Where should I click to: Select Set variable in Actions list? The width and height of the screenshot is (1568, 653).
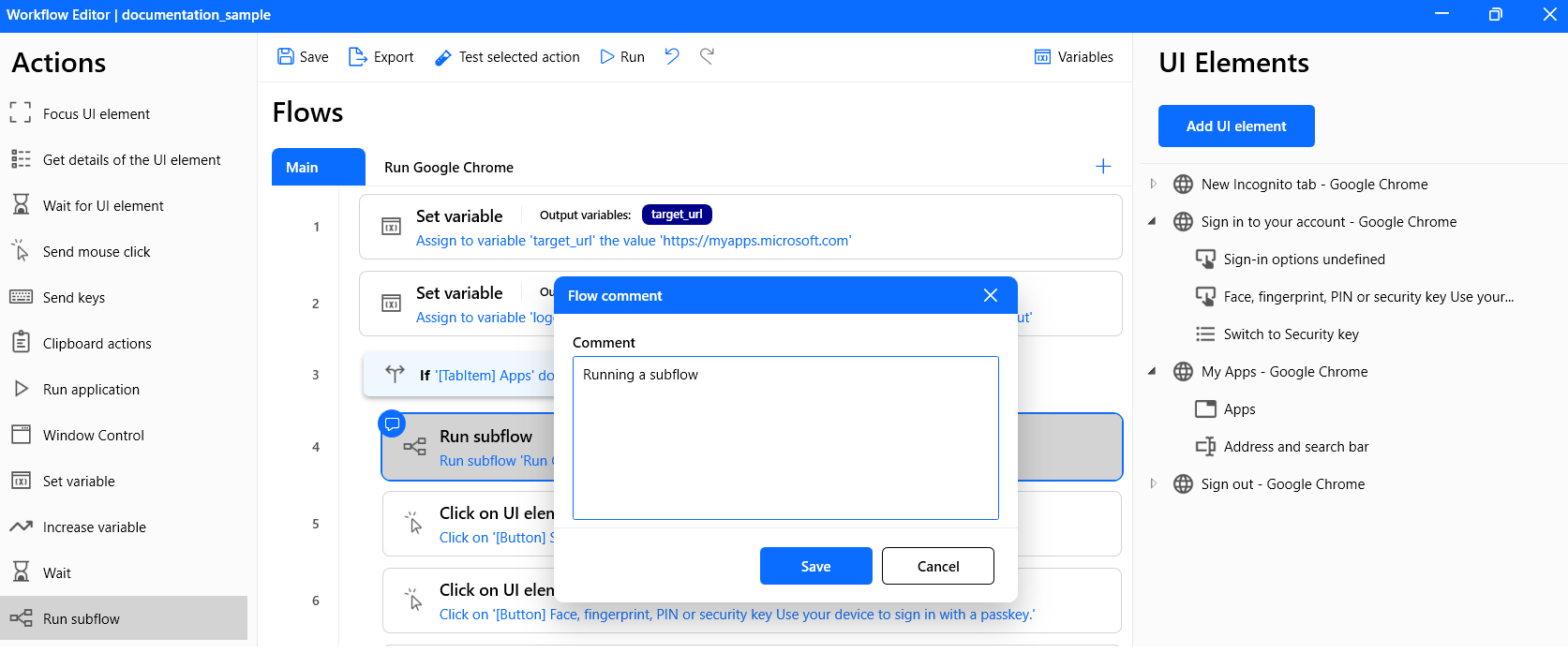point(124,481)
